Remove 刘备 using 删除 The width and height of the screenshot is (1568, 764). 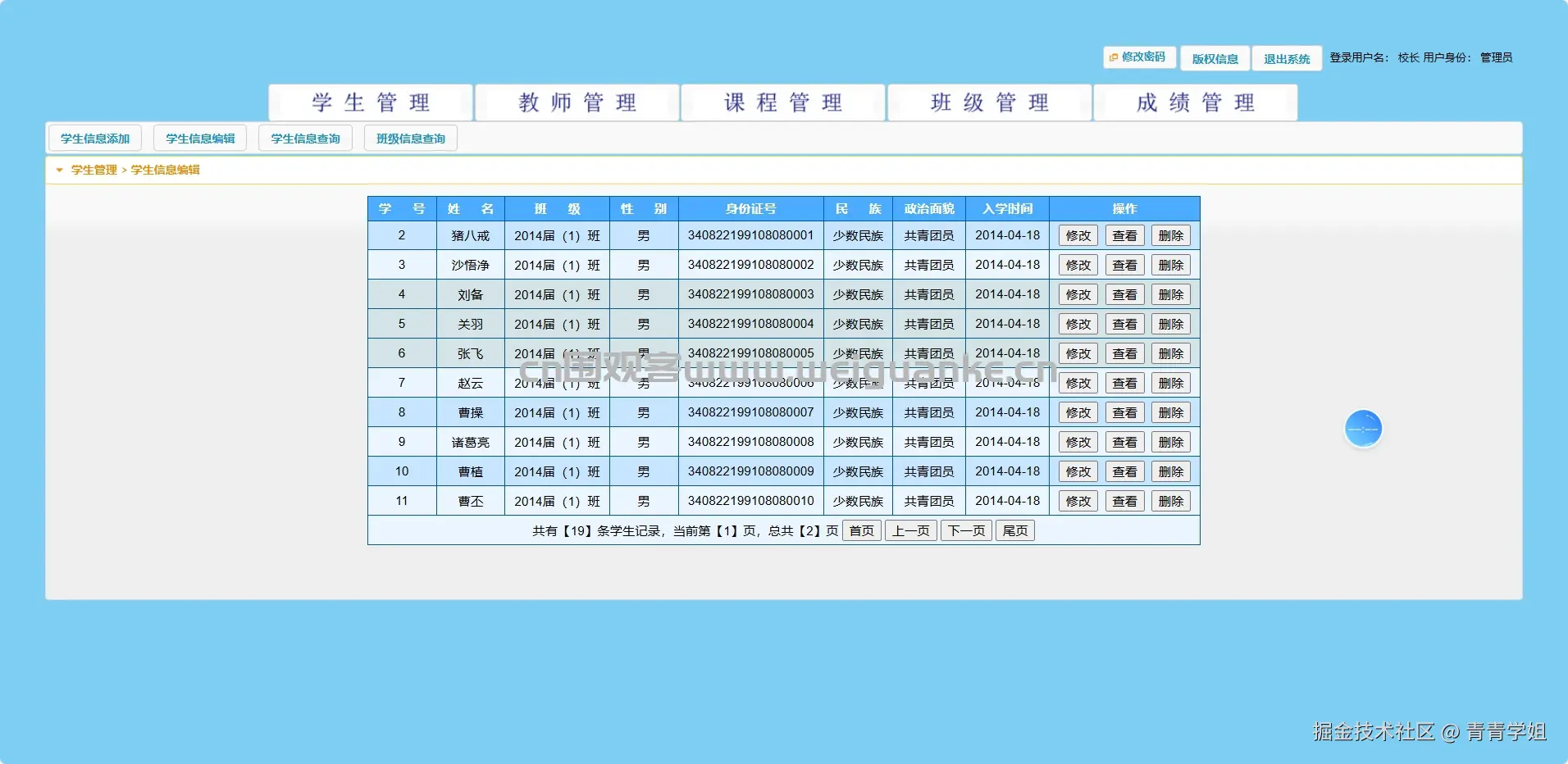tap(1171, 295)
